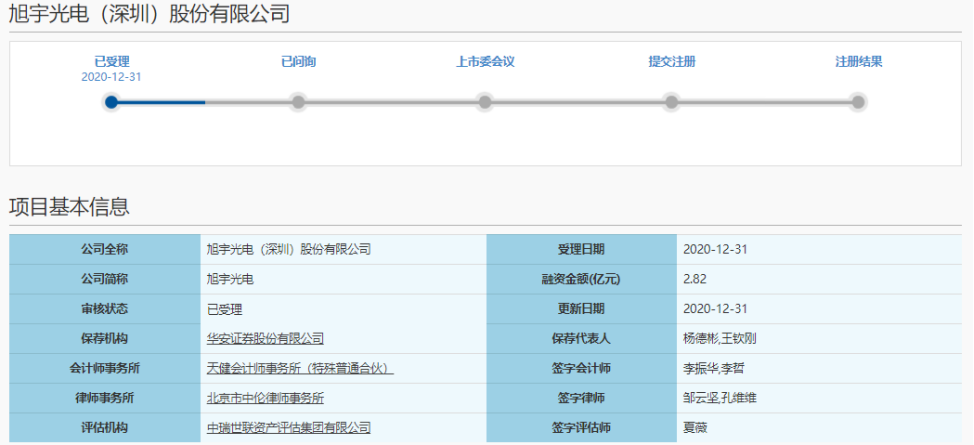Click the 项目基本信息 section heading
974x445 pixels.
69,207
